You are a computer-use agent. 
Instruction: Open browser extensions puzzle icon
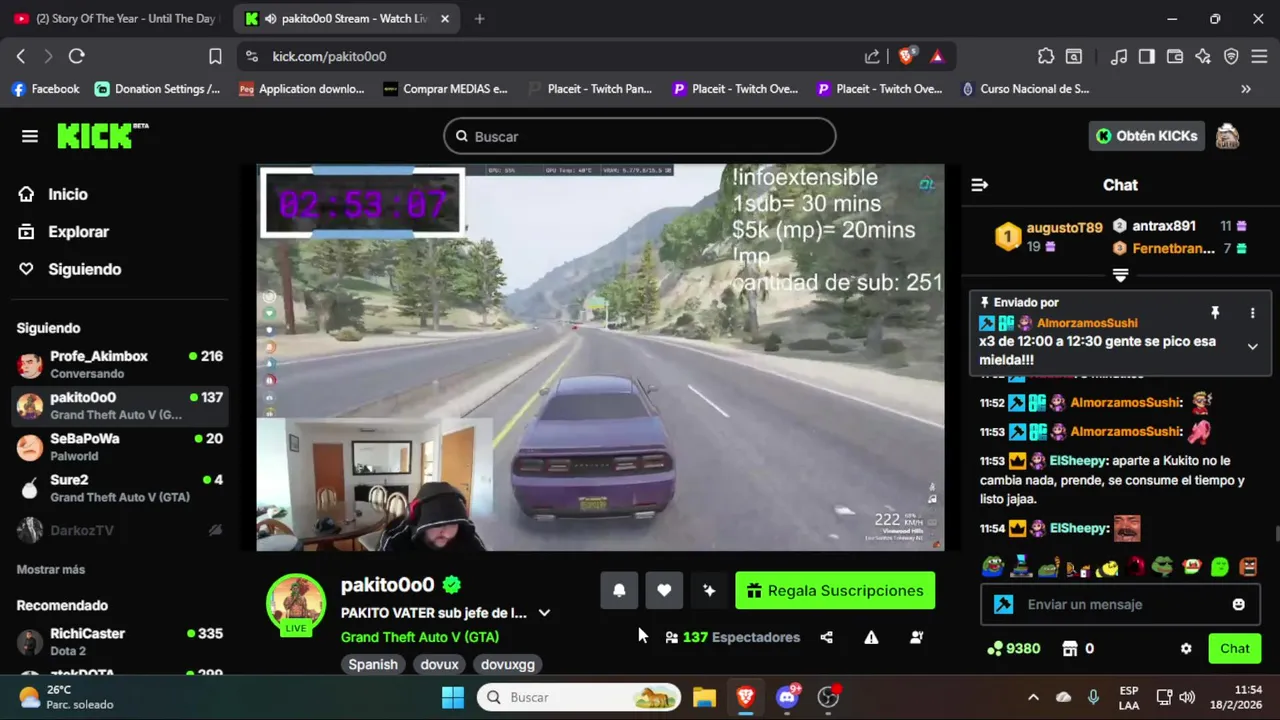coord(1046,56)
